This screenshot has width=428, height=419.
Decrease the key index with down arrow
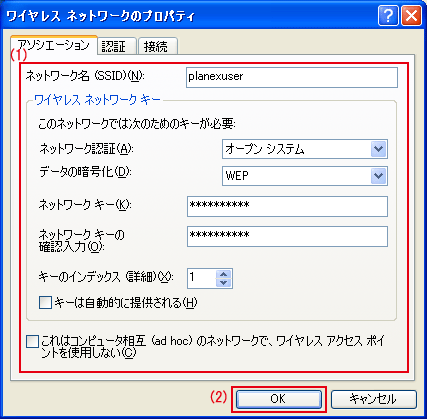(x=224, y=283)
